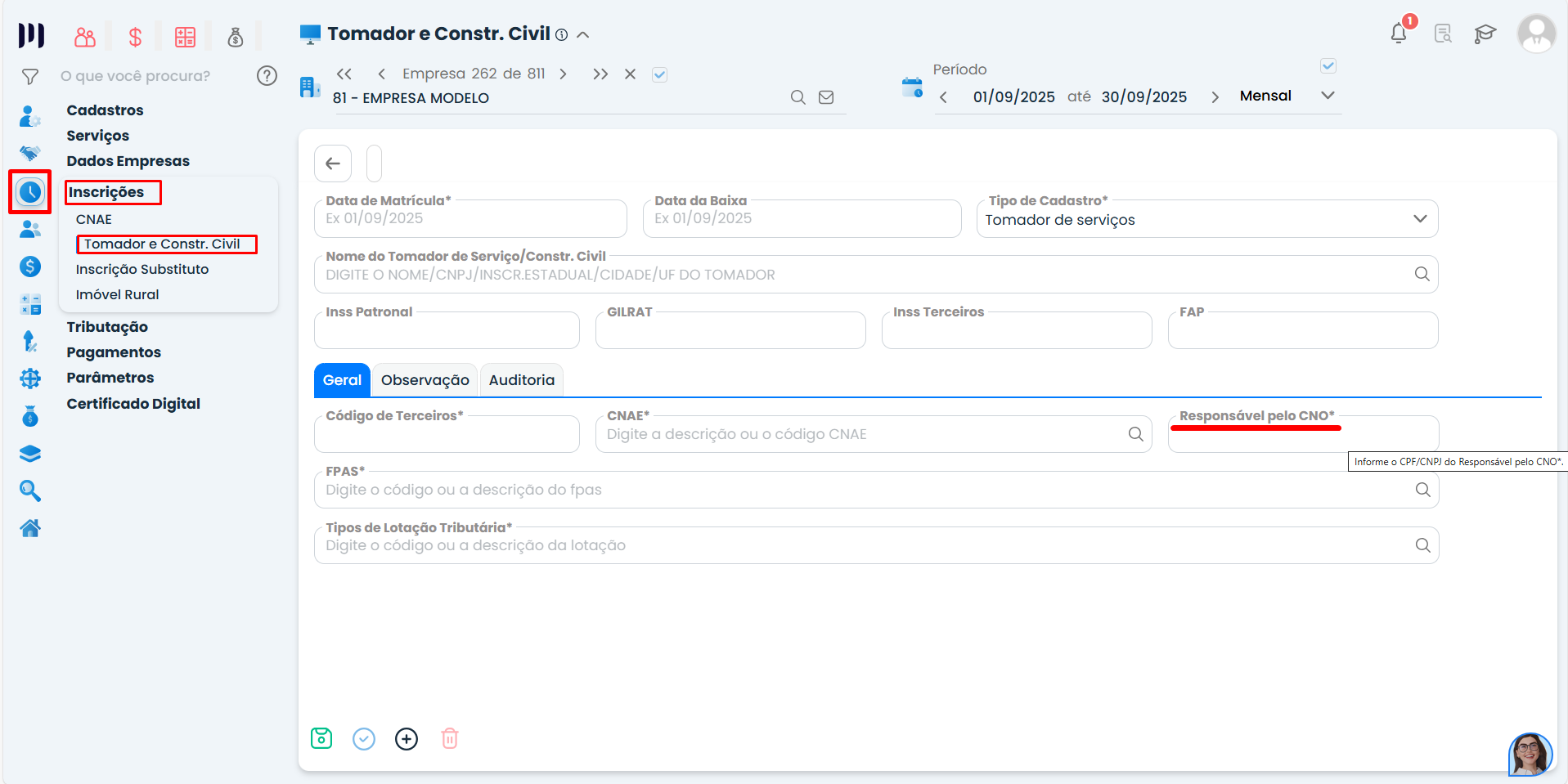Click the Nome do Tomador search field
Viewport: 1568px width, 784px height.
876,275
